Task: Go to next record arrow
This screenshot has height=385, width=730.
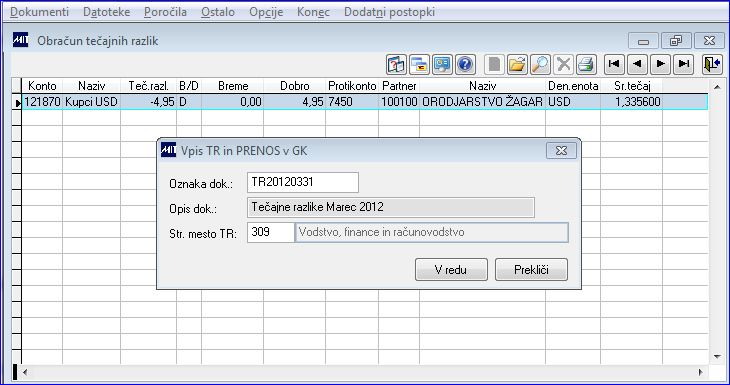Action: (660, 64)
